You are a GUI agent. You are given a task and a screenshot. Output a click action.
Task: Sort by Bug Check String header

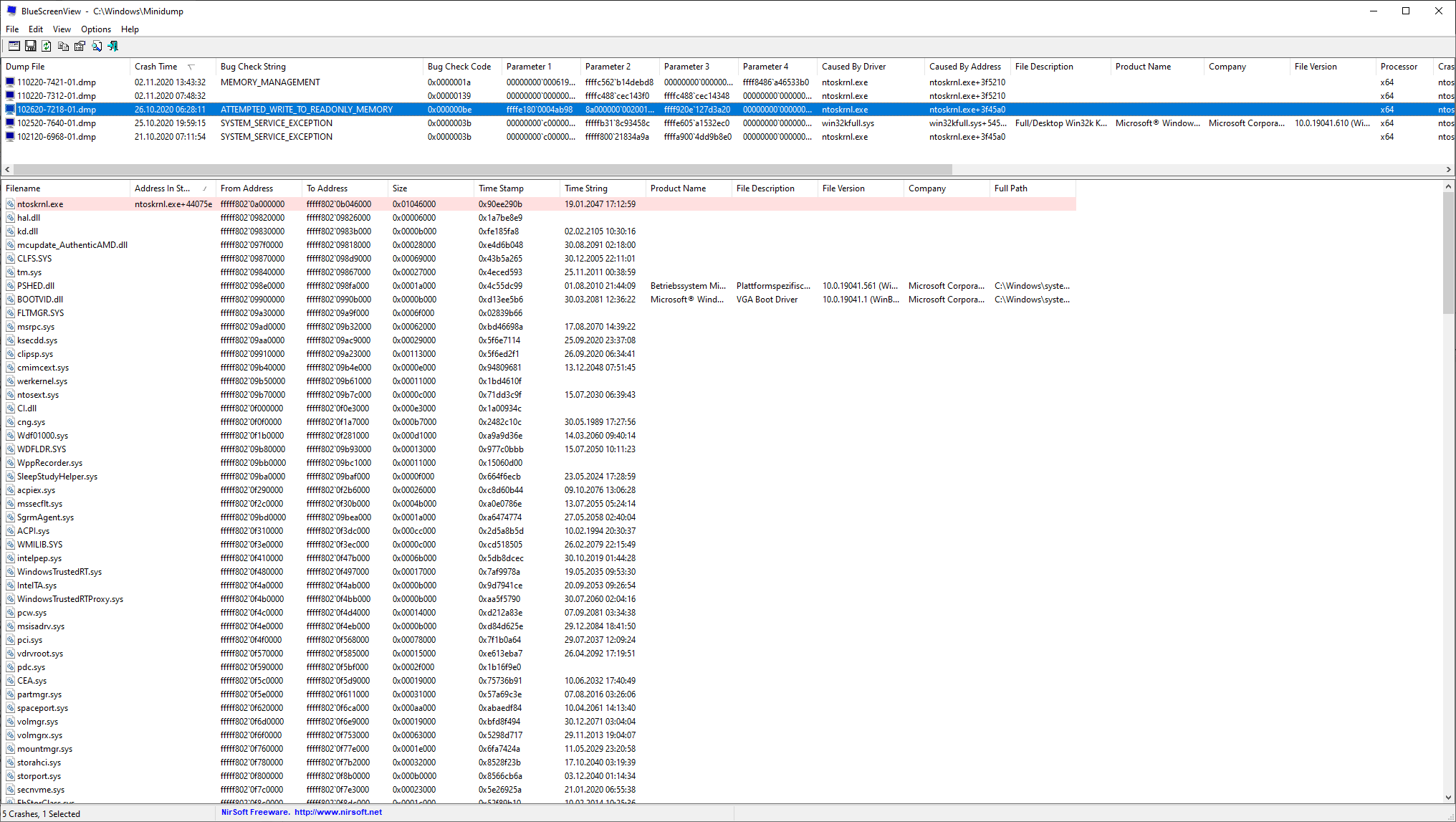click(x=253, y=67)
